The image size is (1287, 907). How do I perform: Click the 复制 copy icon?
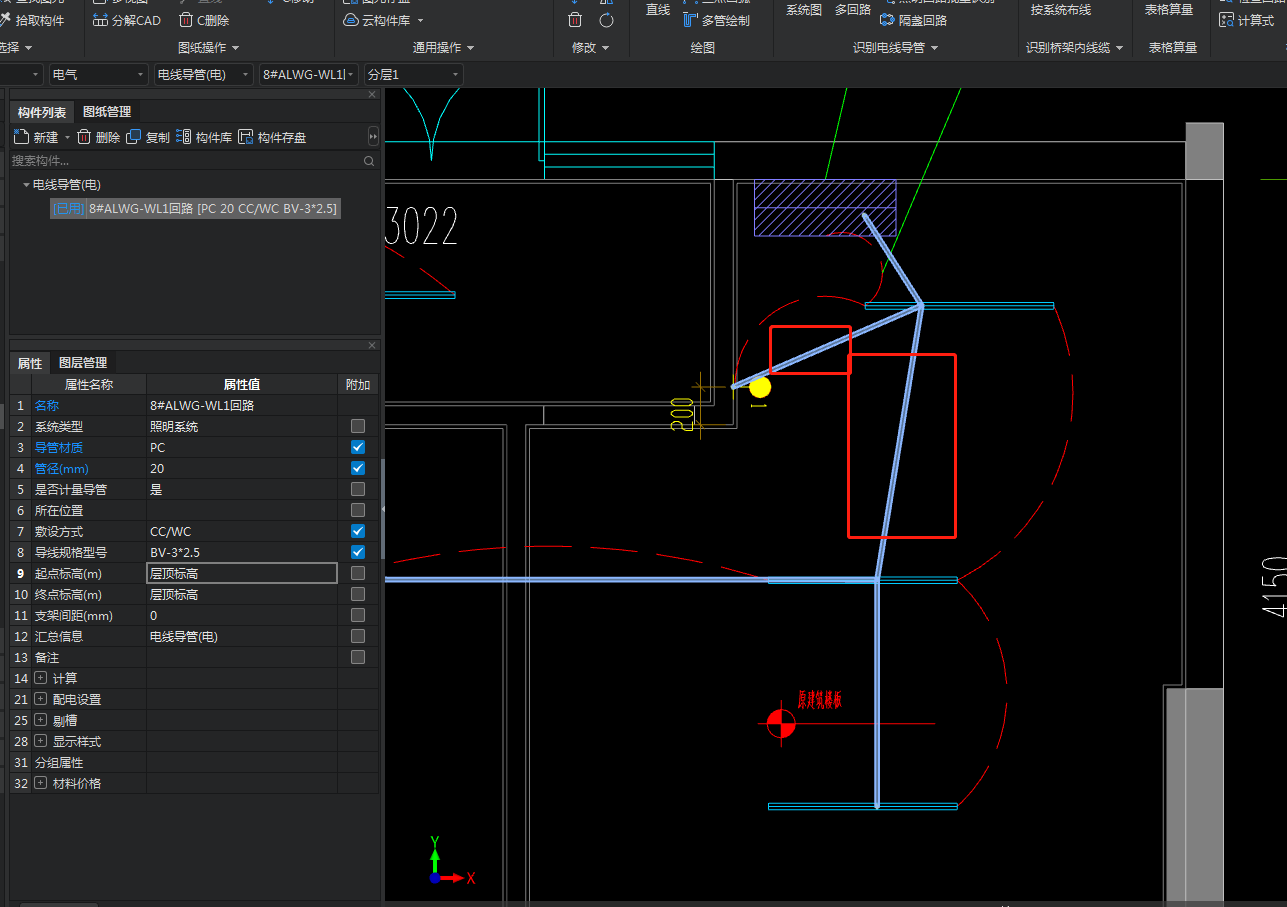pyautogui.click(x=134, y=137)
